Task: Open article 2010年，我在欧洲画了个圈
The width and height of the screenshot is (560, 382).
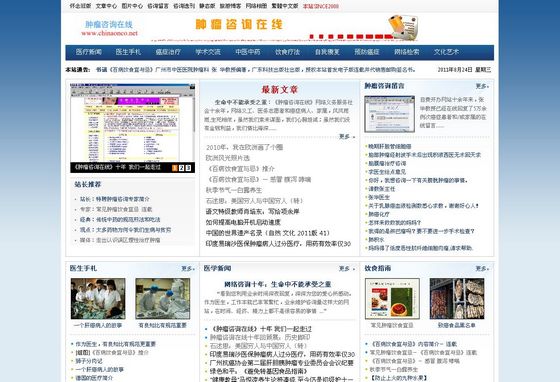Action: [x=245, y=147]
